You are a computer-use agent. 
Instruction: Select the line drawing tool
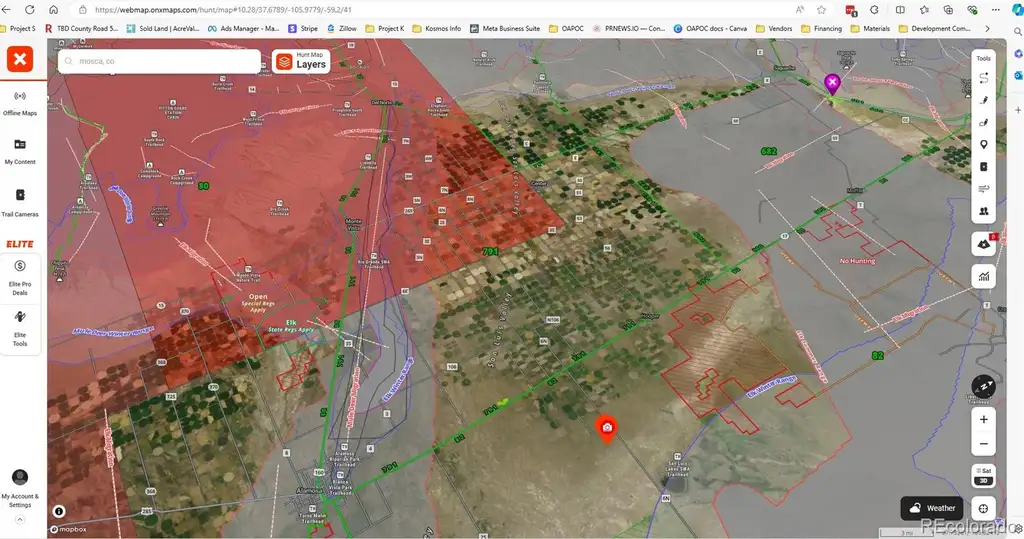pos(984,100)
